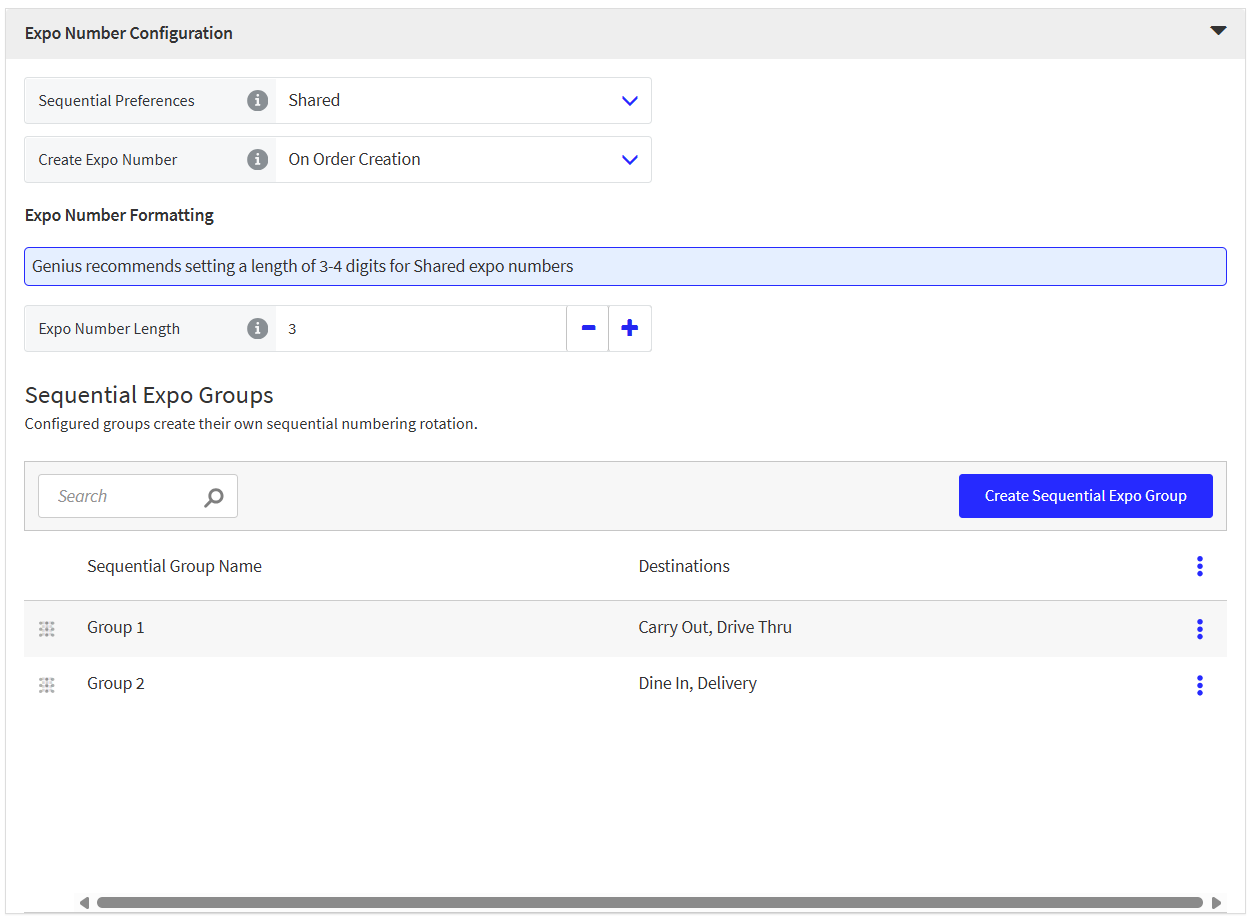
Task: Click Create Sequential Expo Group button
Action: tap(1085, 496)
